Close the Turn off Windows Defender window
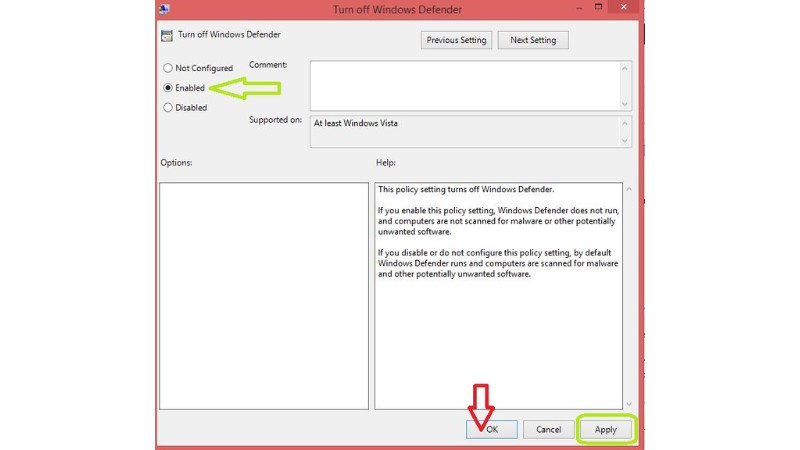 pos(623,7)
